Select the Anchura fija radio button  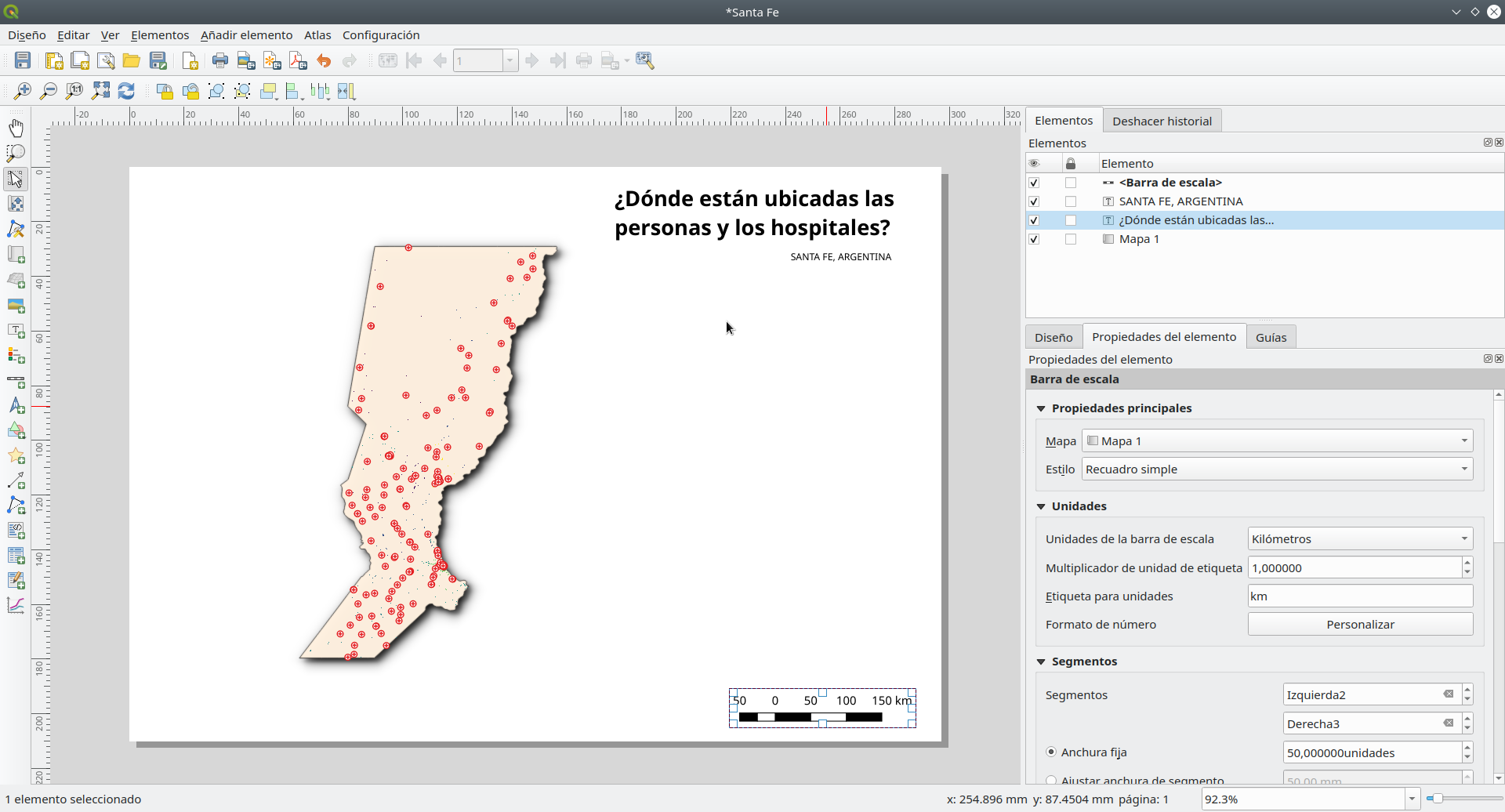1051,752
